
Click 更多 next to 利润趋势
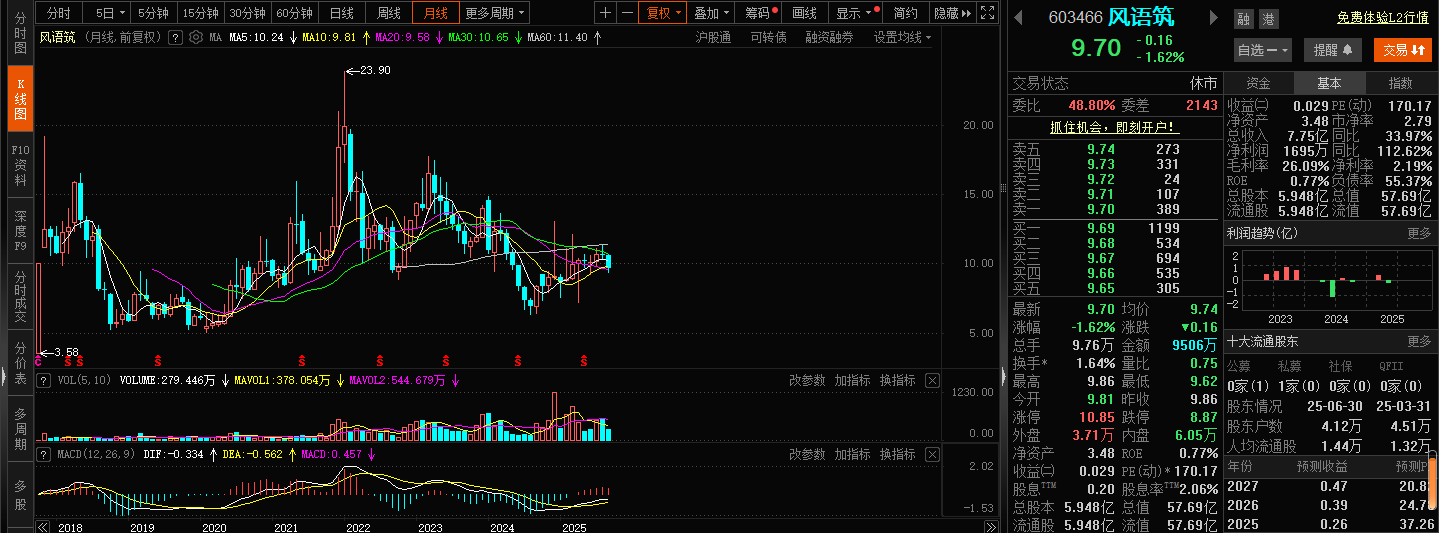pyautogui.click(x=1419, y=233)
